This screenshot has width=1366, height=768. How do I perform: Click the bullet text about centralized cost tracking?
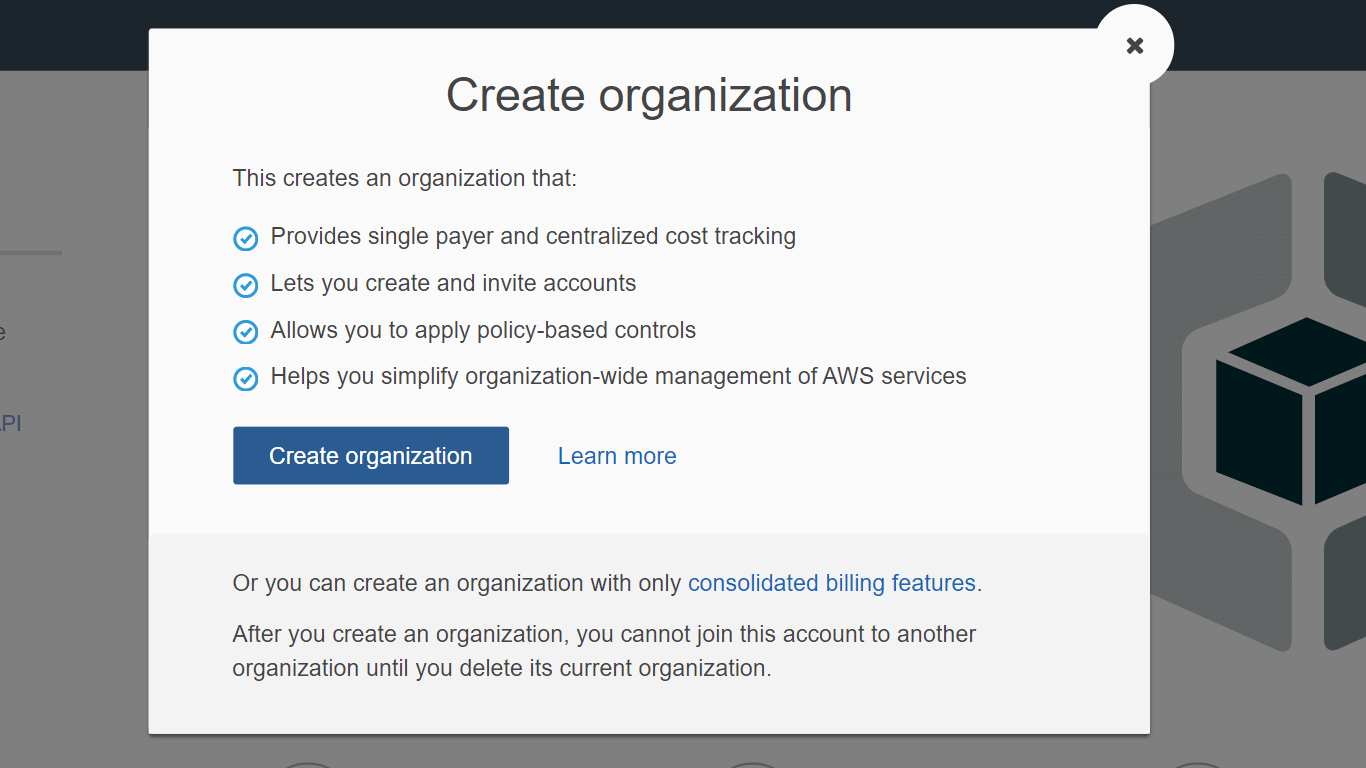pyautogui.click(x=533, y=236)
